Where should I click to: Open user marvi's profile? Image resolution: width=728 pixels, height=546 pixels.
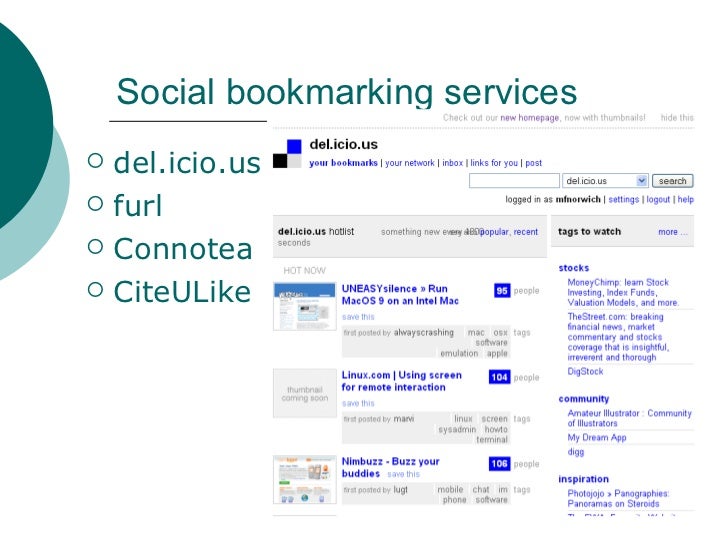[x=403, y=419]
